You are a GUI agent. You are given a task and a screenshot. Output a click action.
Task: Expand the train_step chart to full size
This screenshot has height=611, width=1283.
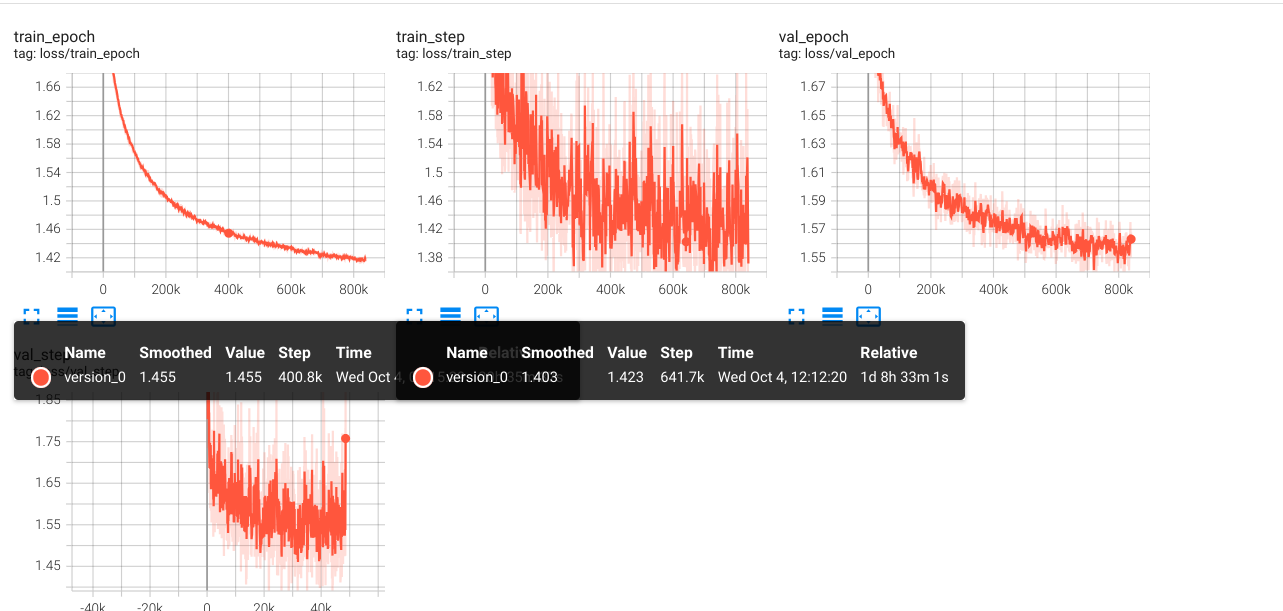tap(414, 315)
